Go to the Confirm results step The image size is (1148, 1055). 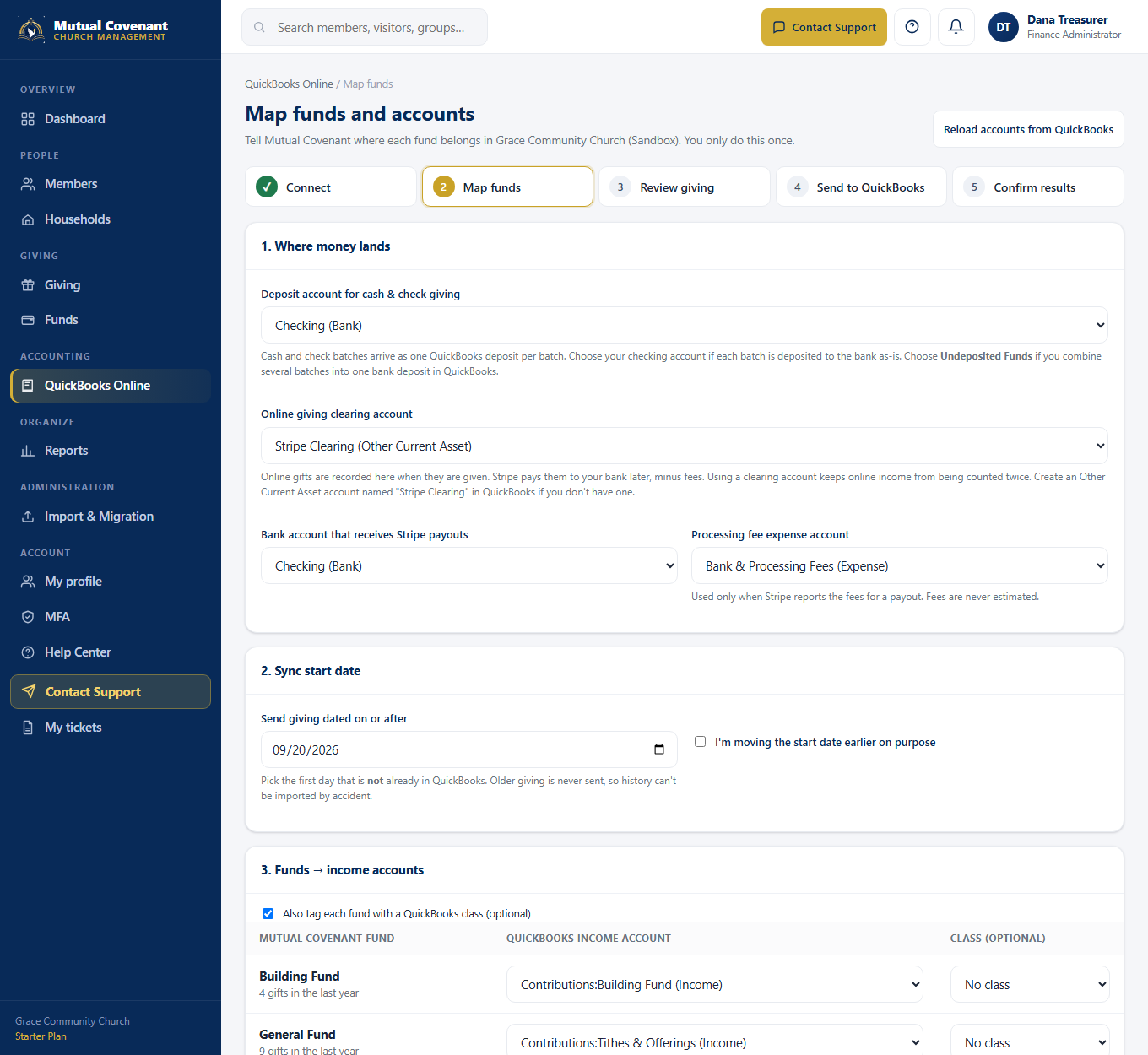point(1038,187)
